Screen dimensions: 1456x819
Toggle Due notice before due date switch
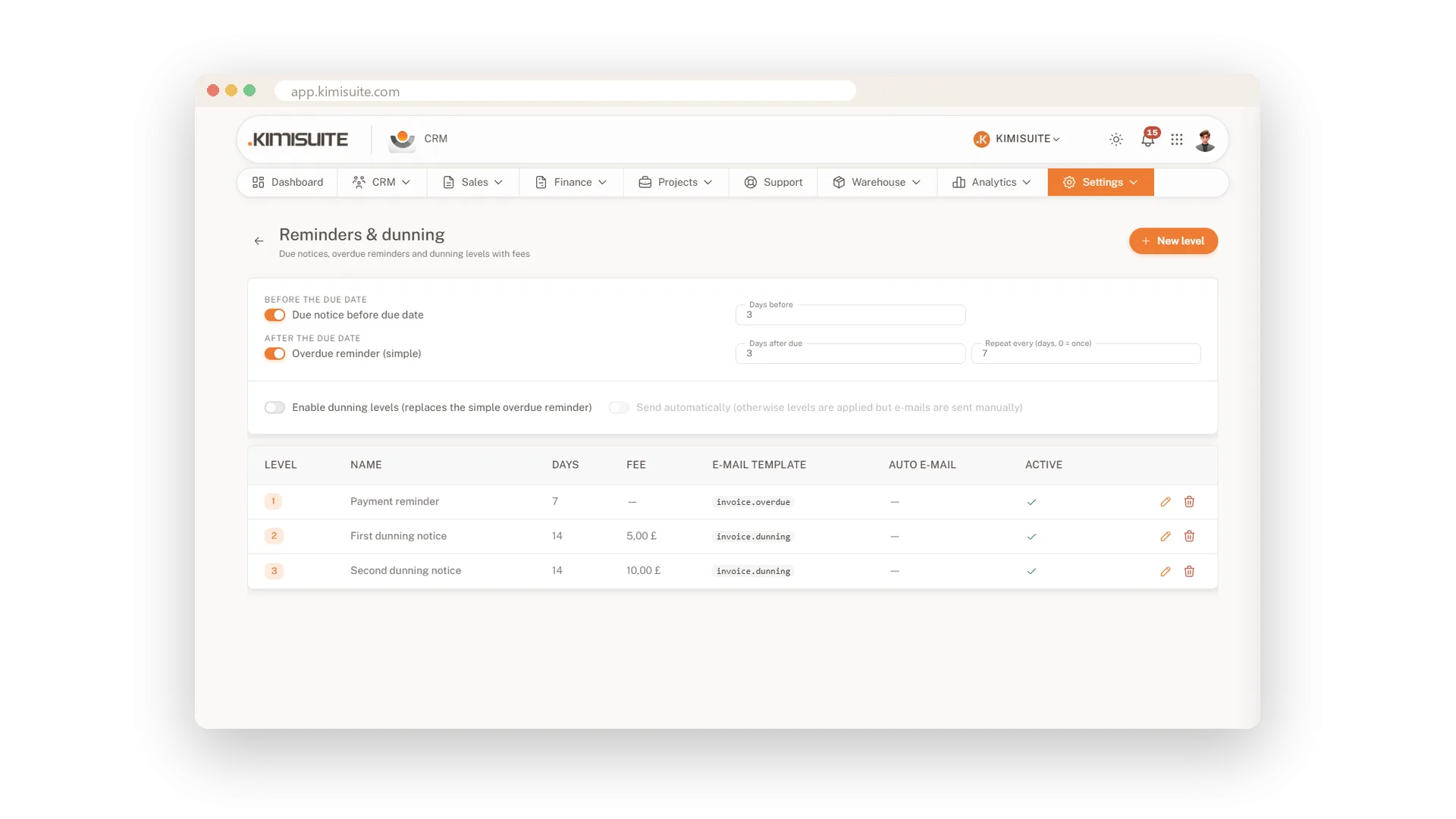[x=275, y=315]
